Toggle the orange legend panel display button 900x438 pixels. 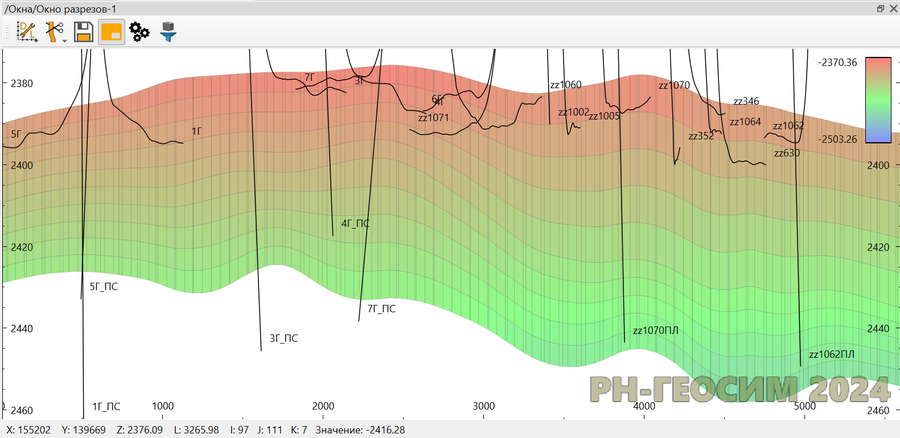[111, 31]
